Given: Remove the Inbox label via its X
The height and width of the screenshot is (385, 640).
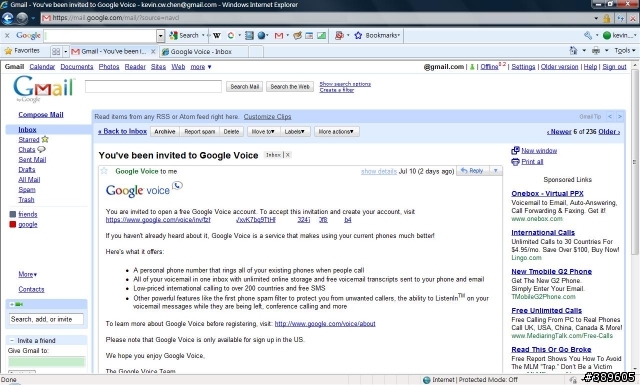Looking at the screenshot, I should [288, 155].
